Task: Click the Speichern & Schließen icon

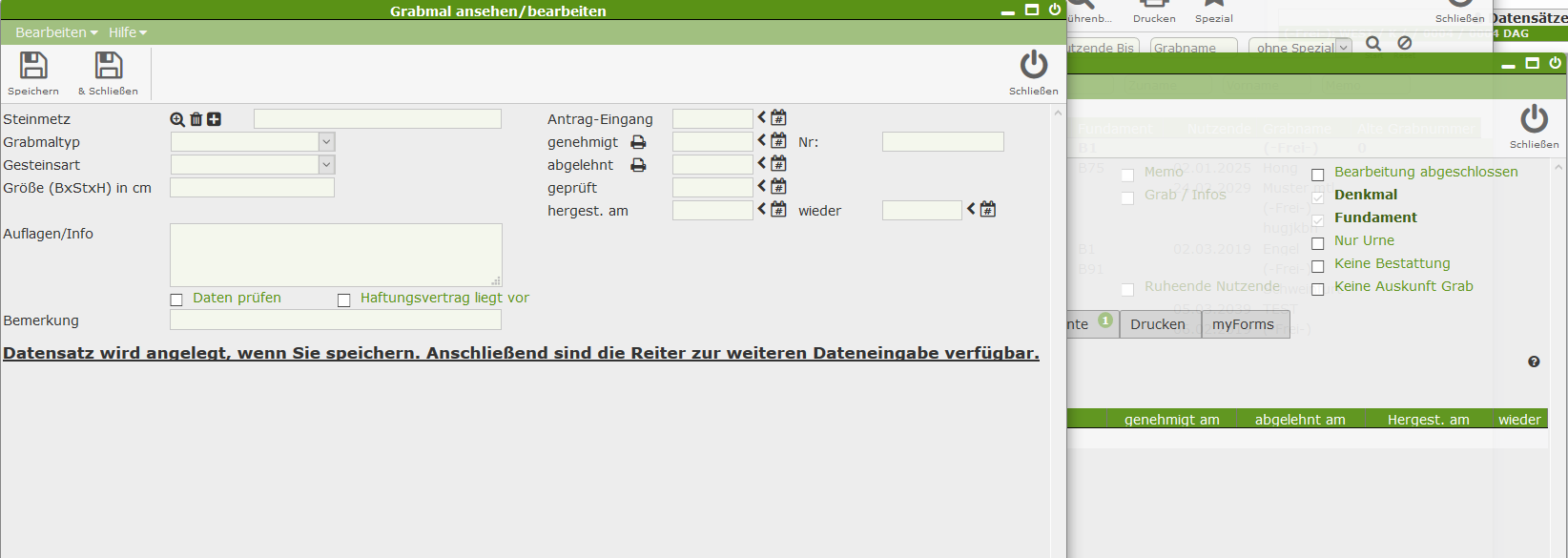Action: (x=108, y=67)
